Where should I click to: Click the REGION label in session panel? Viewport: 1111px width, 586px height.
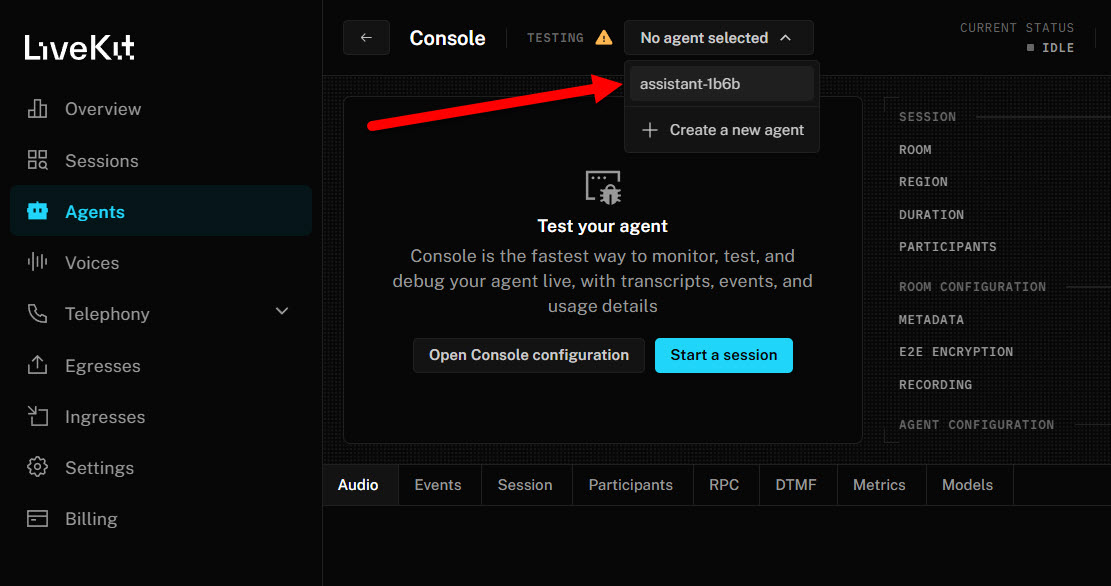coord(923,181)
